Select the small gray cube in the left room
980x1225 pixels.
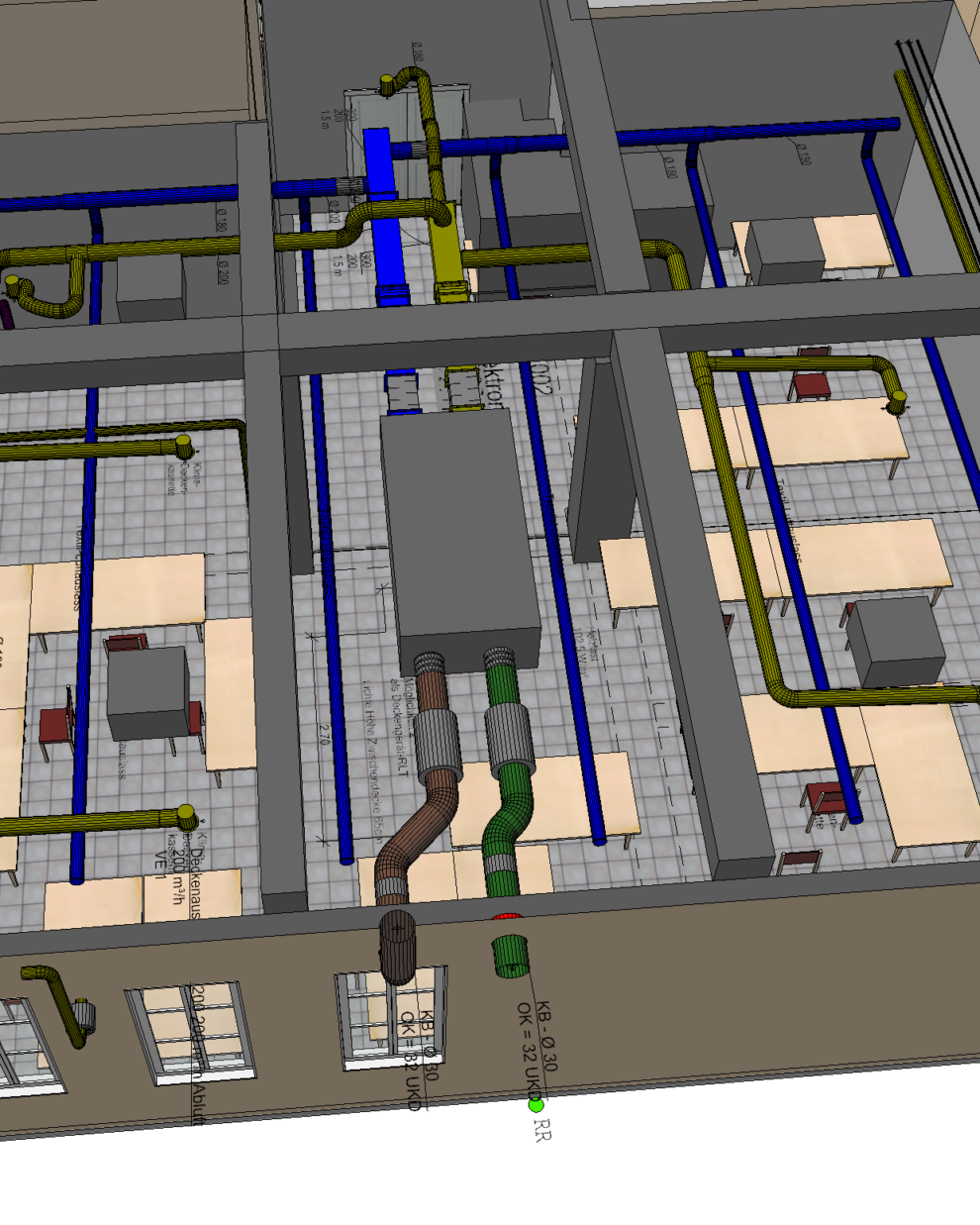(x=147, y=692)
